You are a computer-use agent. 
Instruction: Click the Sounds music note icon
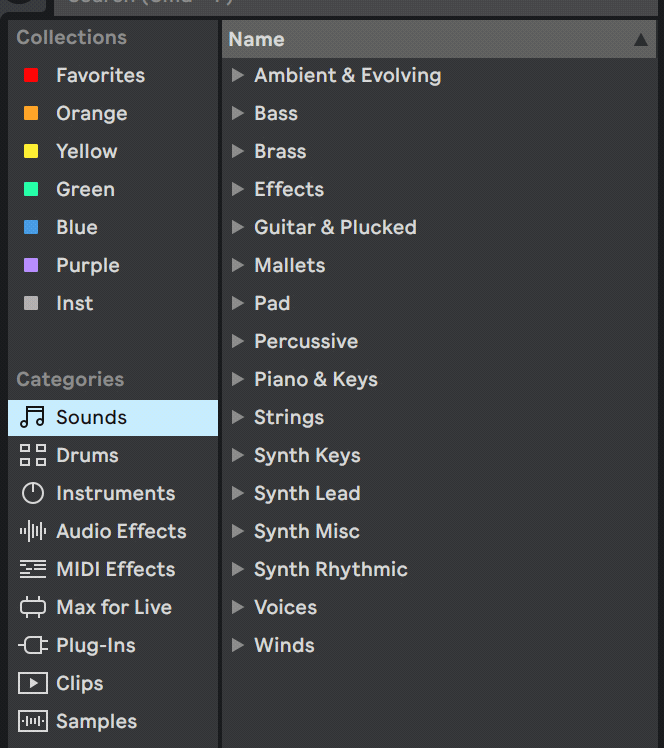32,417
